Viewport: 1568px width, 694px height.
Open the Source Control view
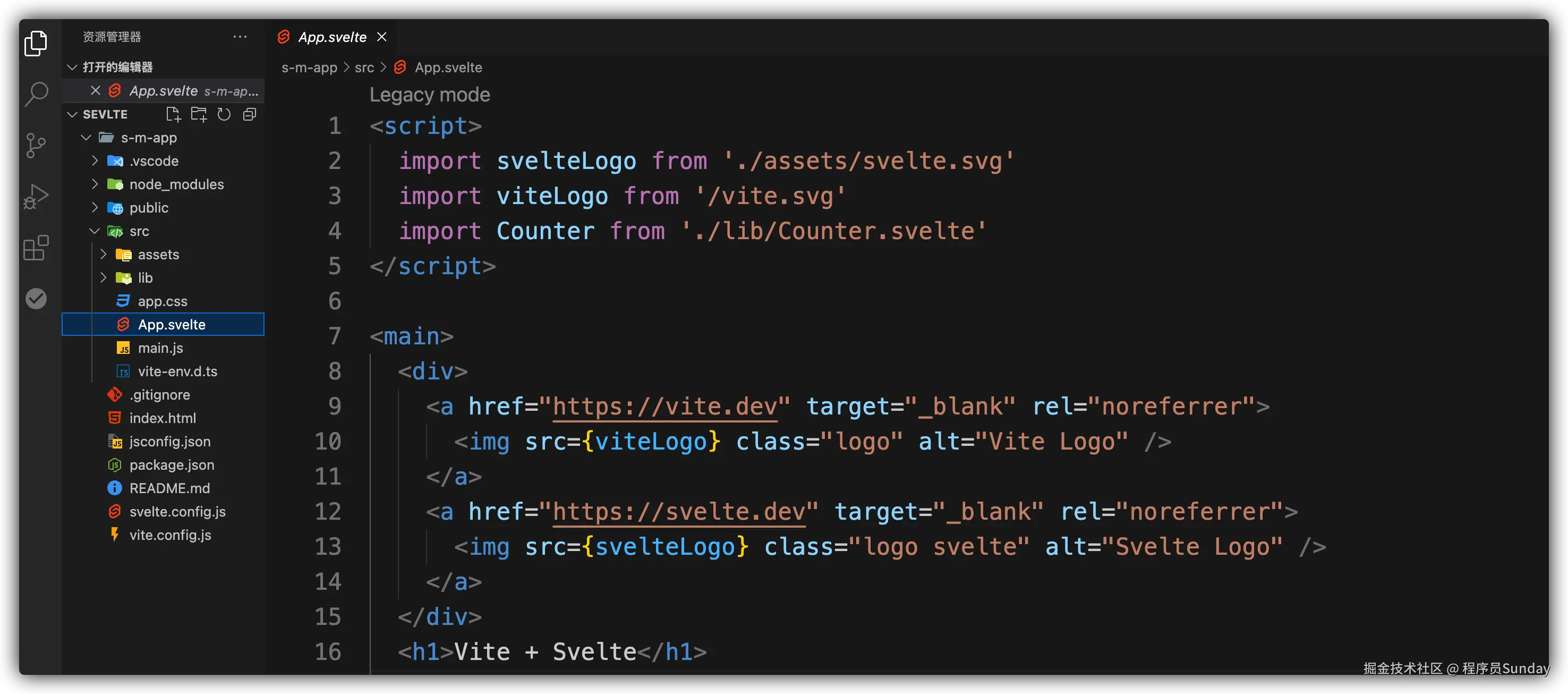point(35,146)
